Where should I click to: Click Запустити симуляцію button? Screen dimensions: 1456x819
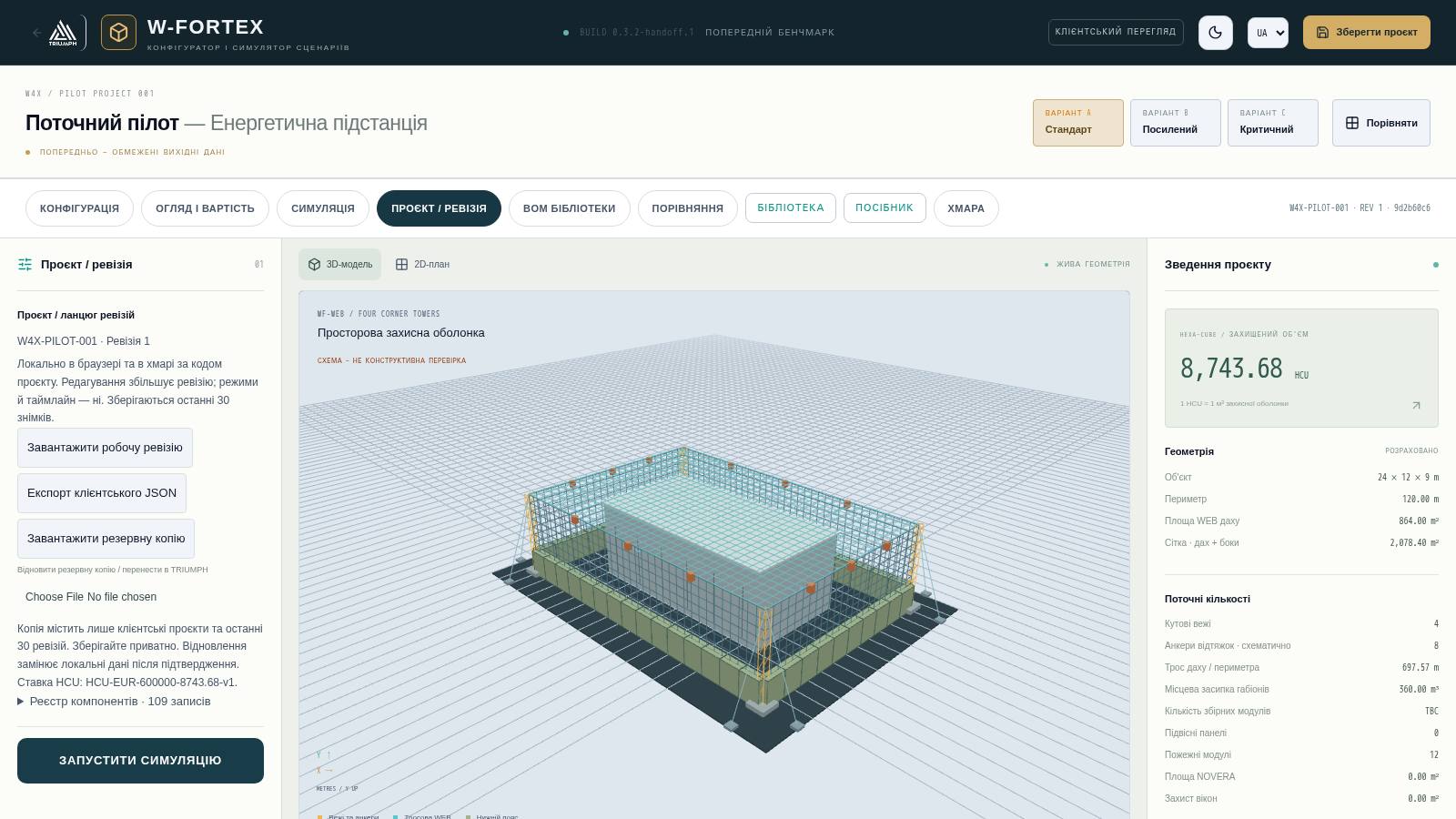coord(140,761)
